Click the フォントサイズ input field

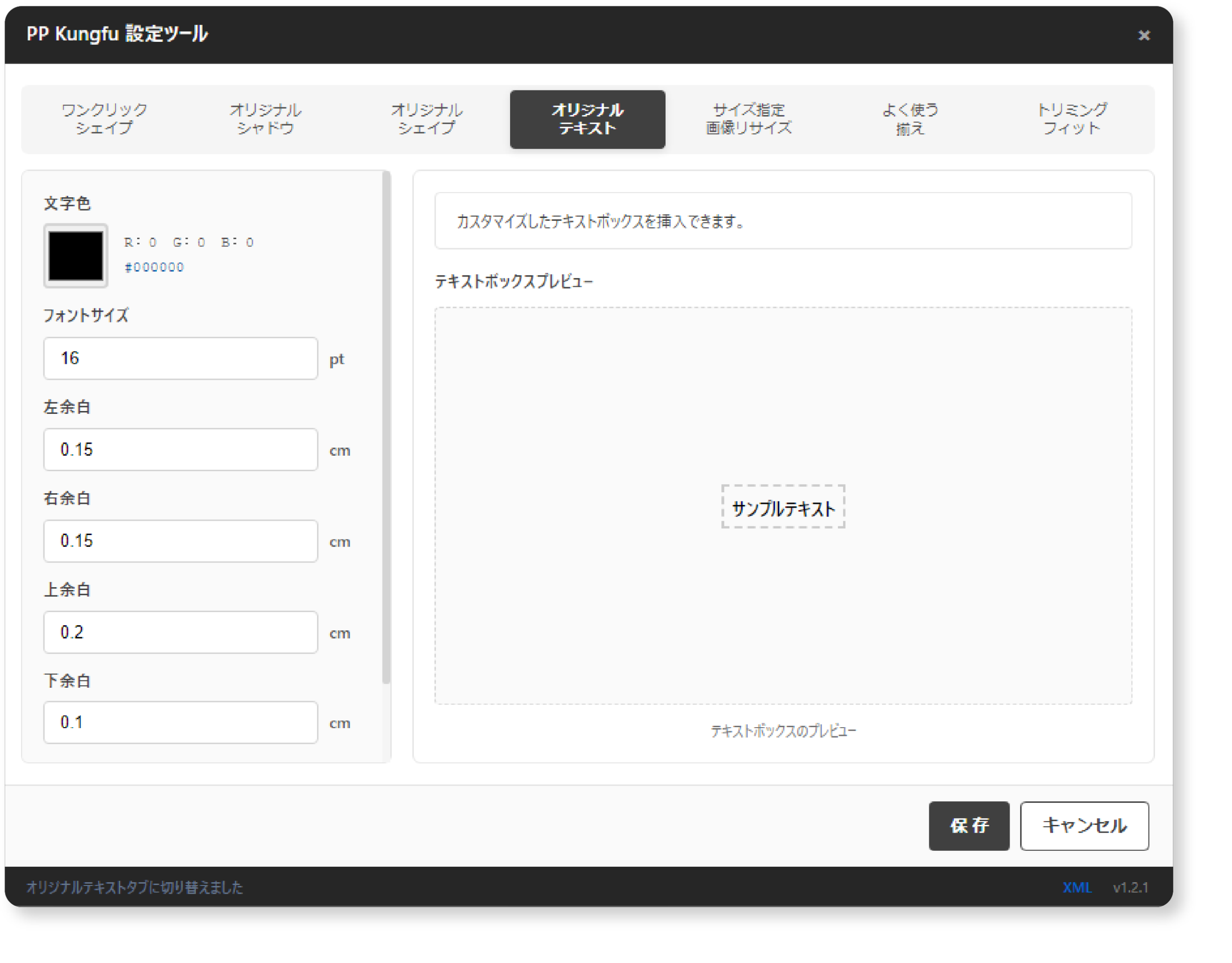coord(180,358)
